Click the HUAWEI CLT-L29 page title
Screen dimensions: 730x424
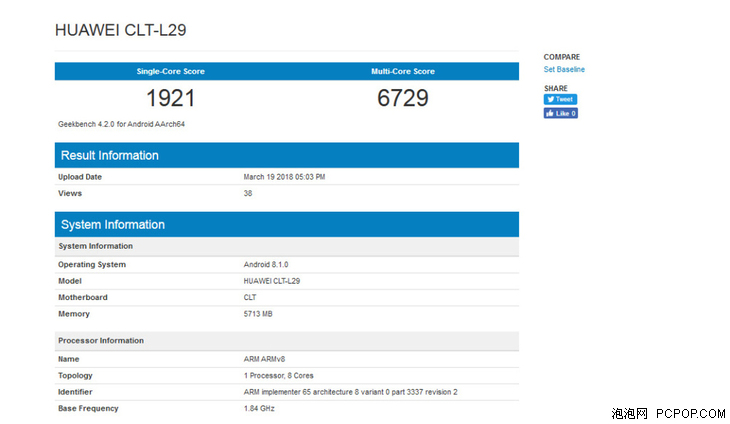coord(121,30)
